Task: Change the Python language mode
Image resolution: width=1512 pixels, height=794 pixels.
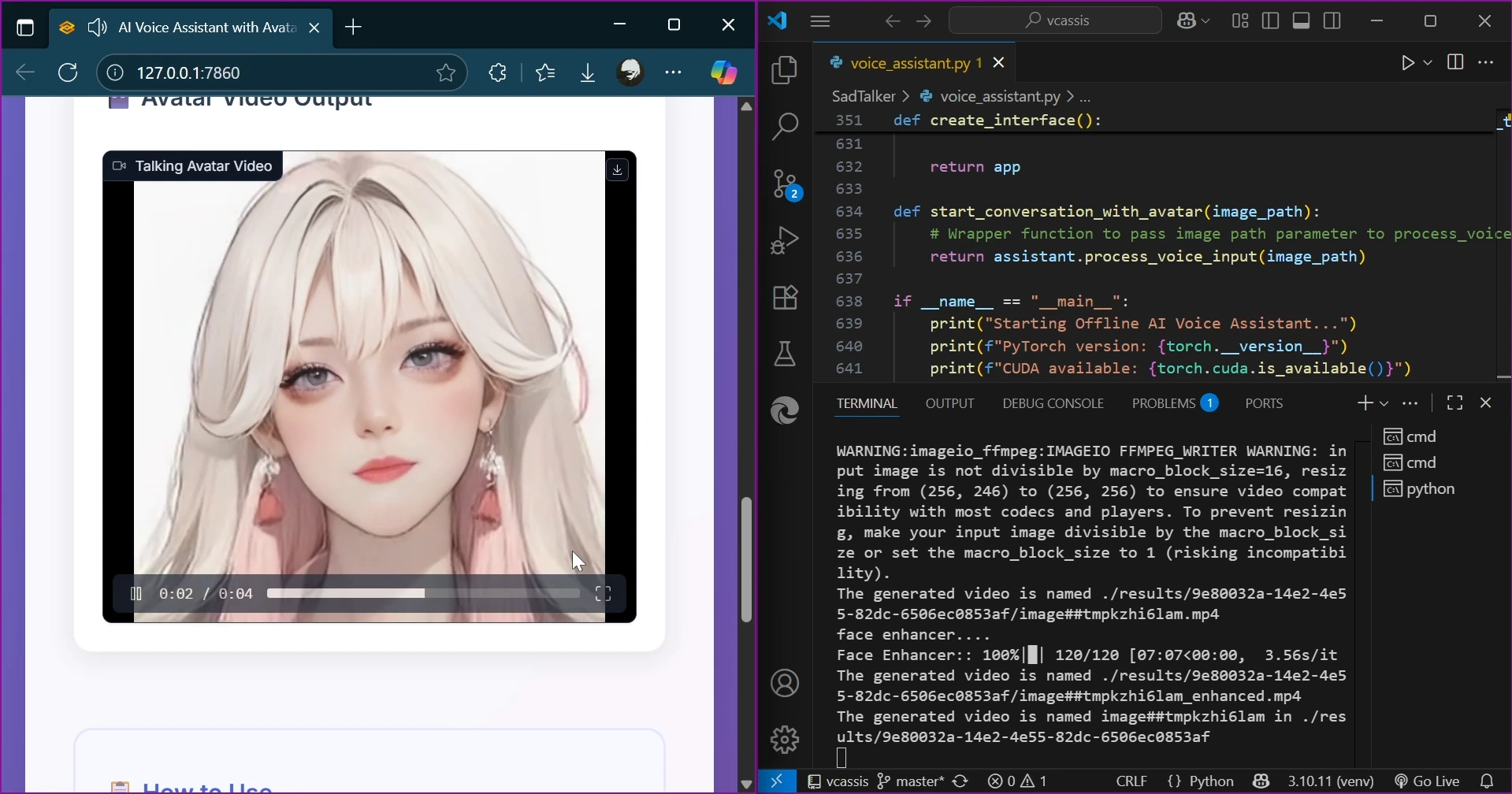Action: pyautogui.click(x=1202, y=781)
